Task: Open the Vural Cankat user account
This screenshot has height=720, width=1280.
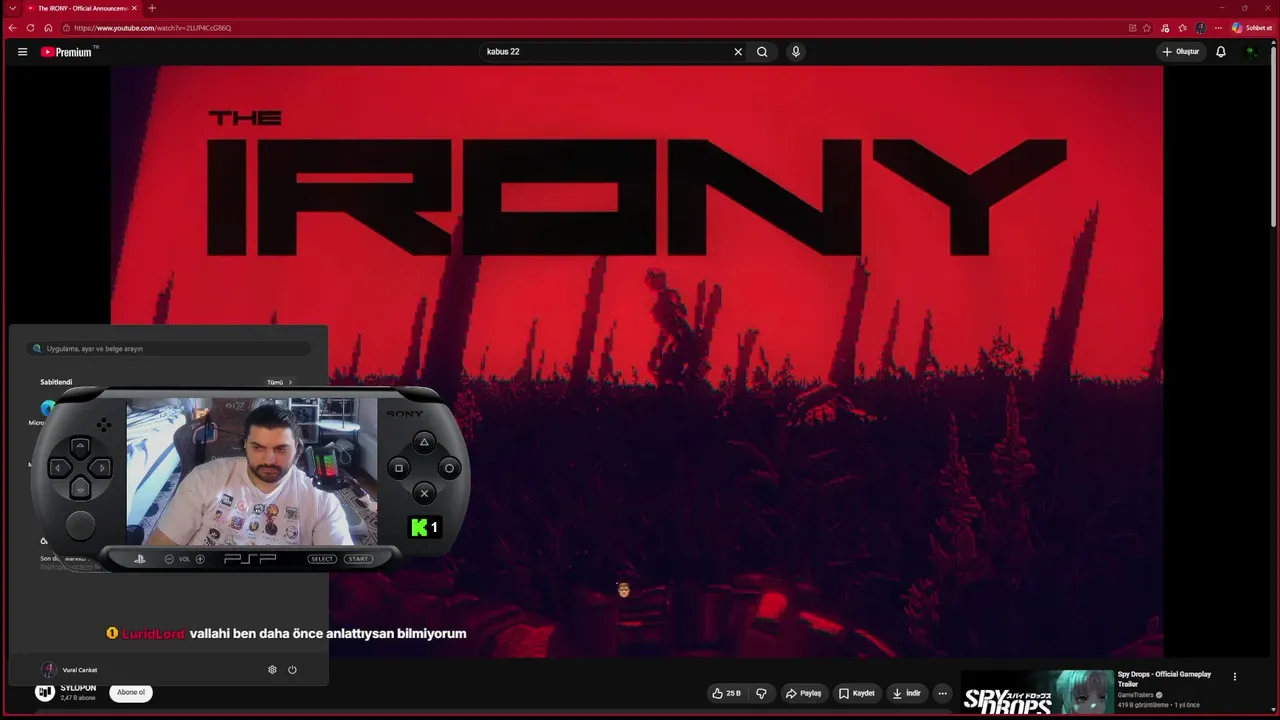Action: 69,670
